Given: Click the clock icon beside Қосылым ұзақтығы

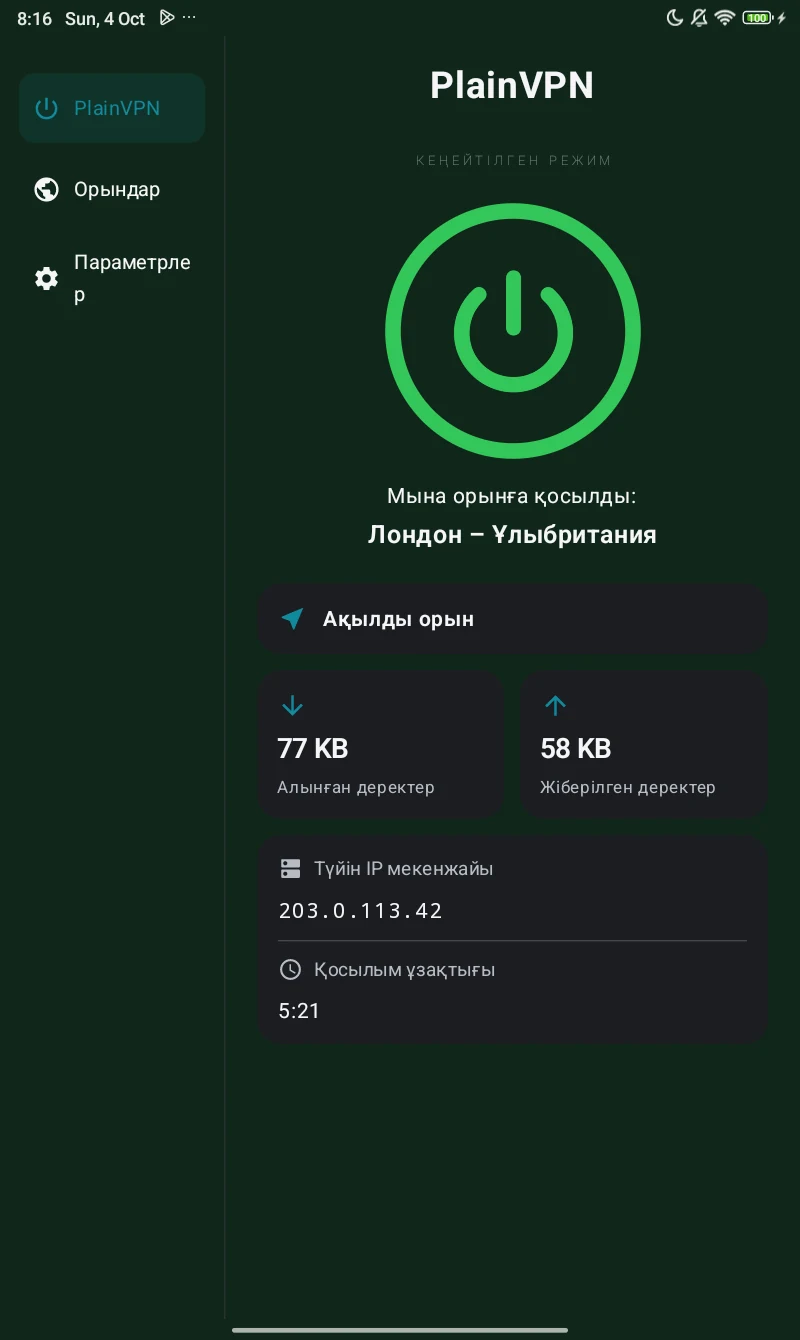Looking at the screenshot, I should click(x=290, y=969).
